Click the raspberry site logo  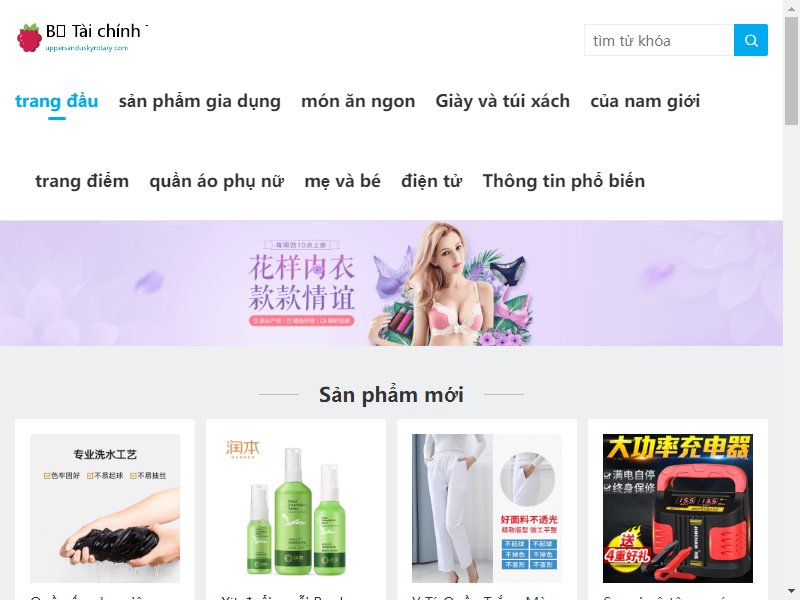click(29, 38)
